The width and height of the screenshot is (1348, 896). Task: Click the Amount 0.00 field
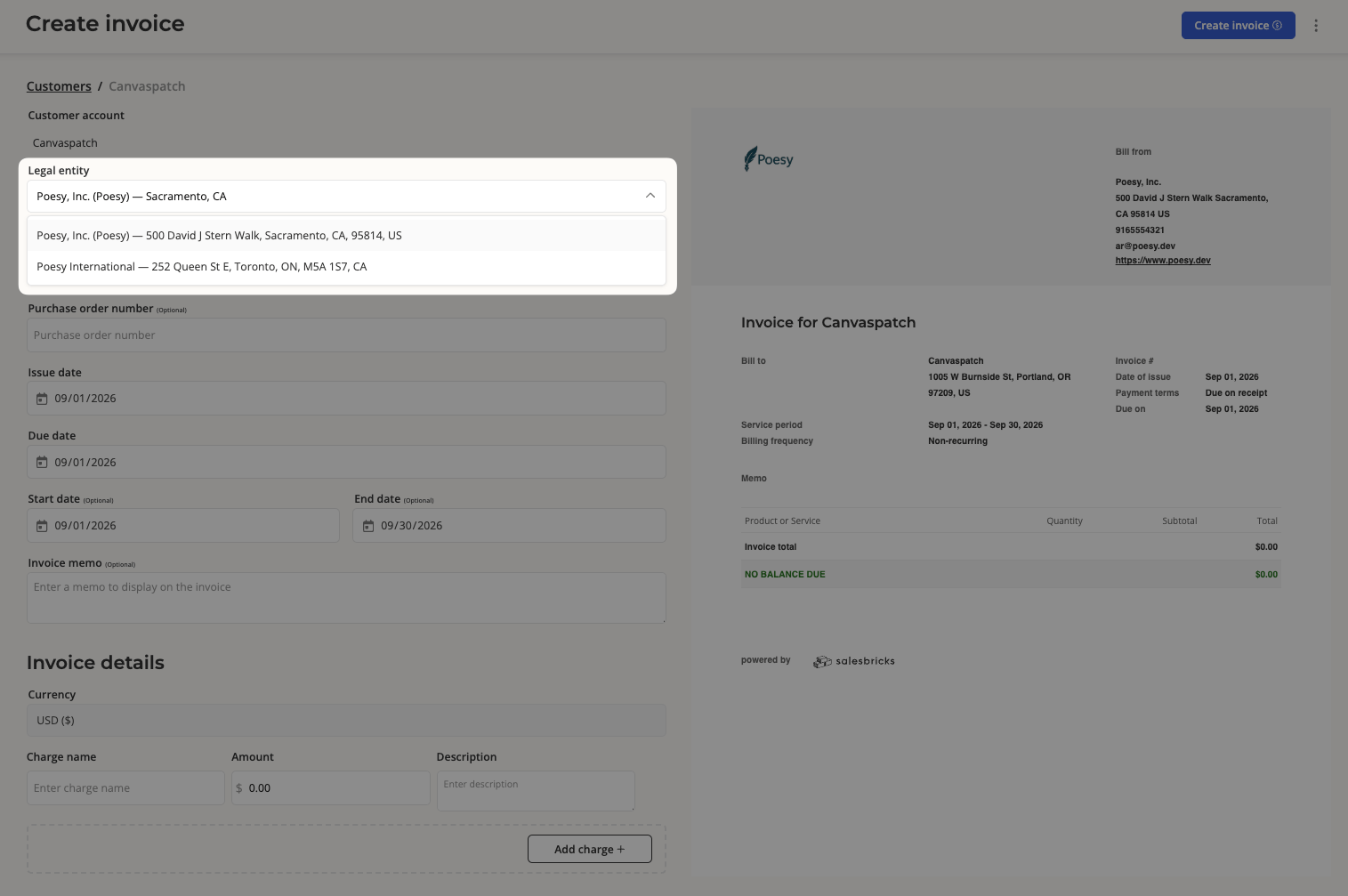click(331, 788)
